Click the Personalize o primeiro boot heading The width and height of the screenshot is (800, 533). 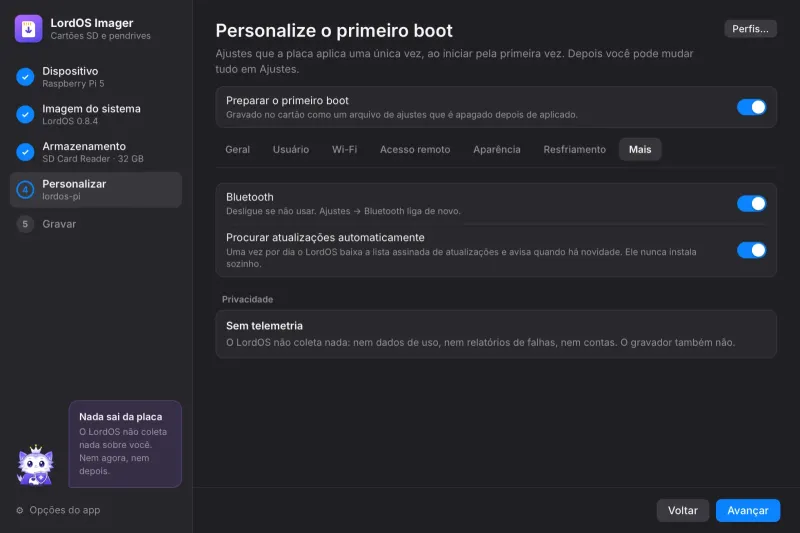334,31
